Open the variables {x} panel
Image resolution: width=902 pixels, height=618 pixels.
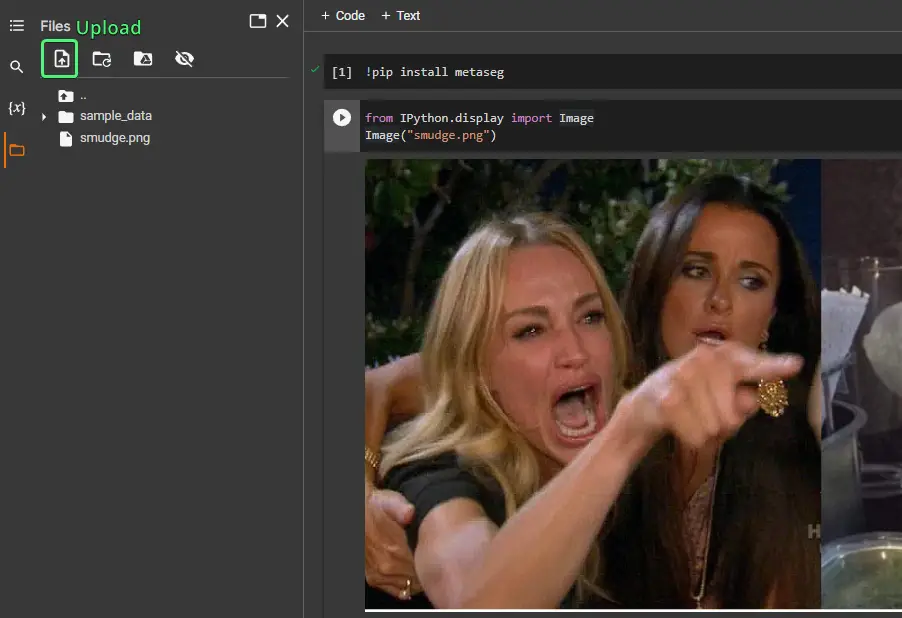(17, 108)
